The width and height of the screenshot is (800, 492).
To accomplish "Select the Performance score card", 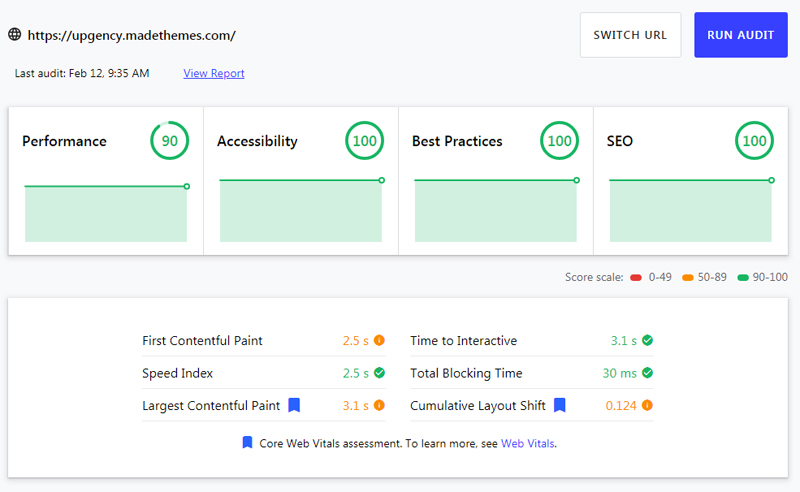I will [106, 180].
